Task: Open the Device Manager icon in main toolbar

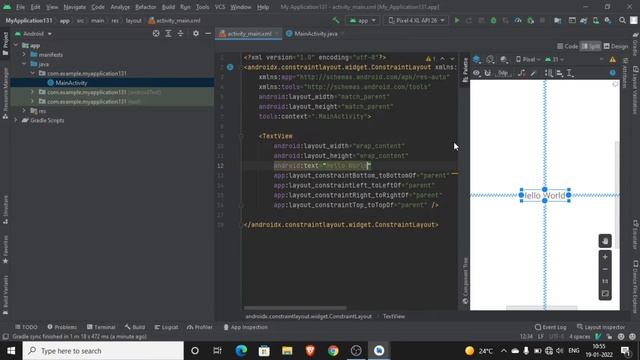Action: tap(596, 20)
